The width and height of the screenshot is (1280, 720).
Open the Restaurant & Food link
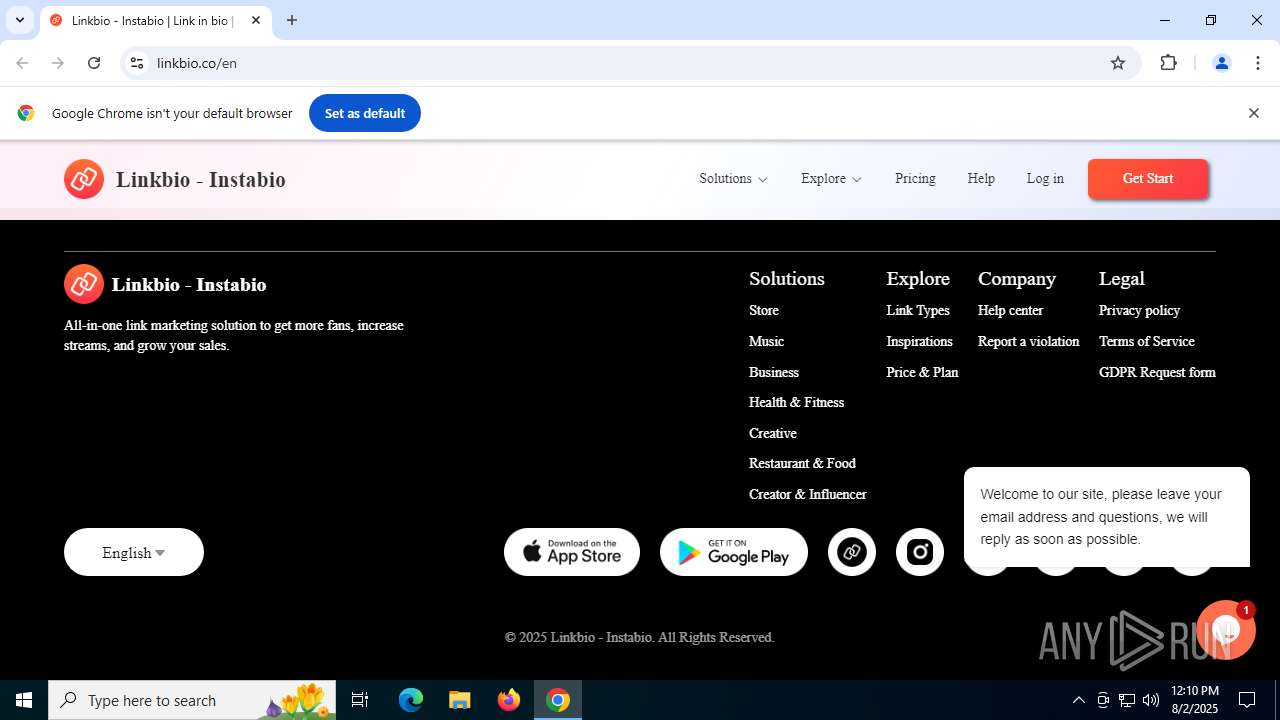pos(802,463)
